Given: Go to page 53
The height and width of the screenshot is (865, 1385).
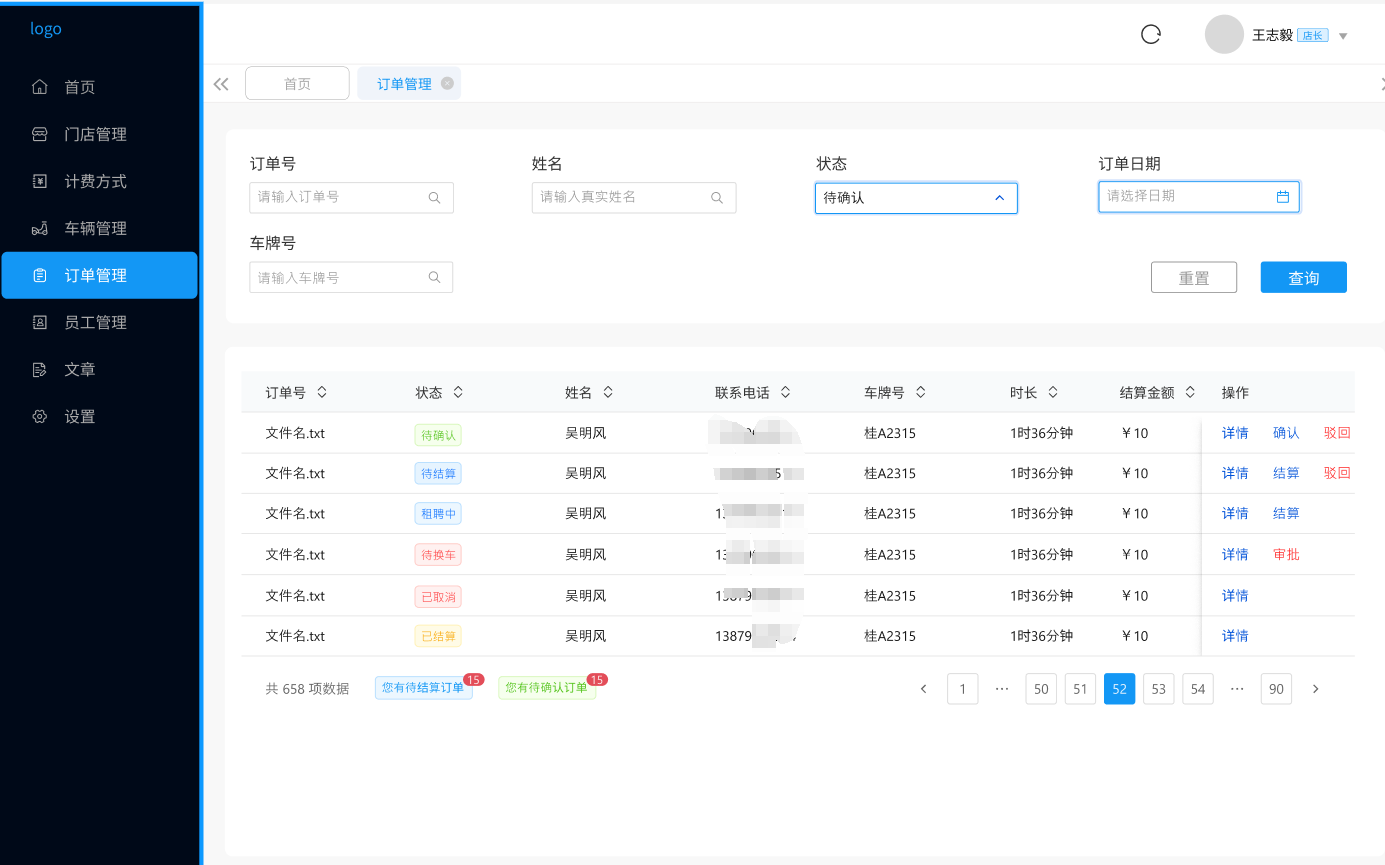Looking at the screenshot, I should coord(1158,689).
